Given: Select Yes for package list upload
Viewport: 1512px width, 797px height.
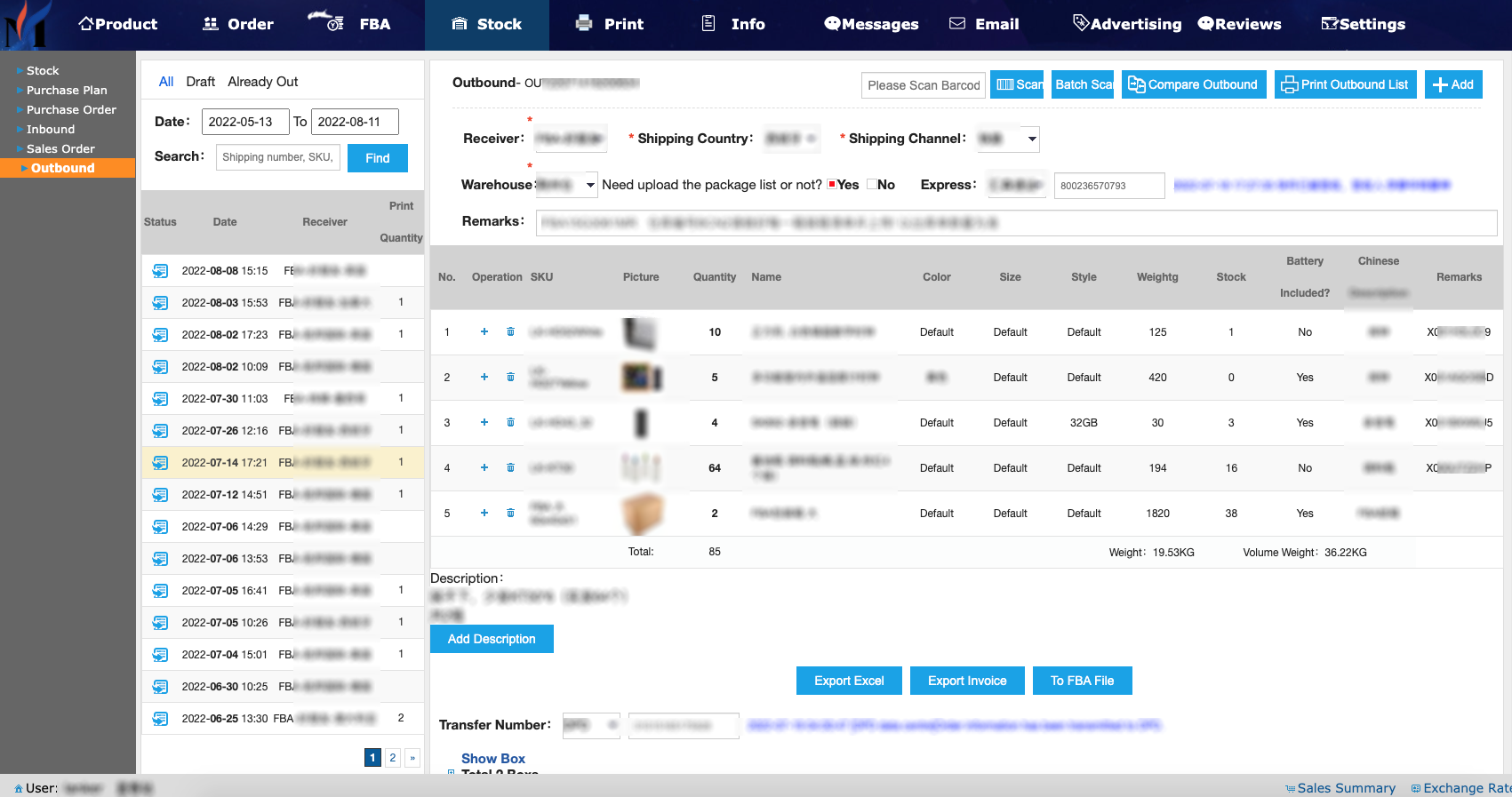Looking at the screenshot, I should (x=832, y=185).
